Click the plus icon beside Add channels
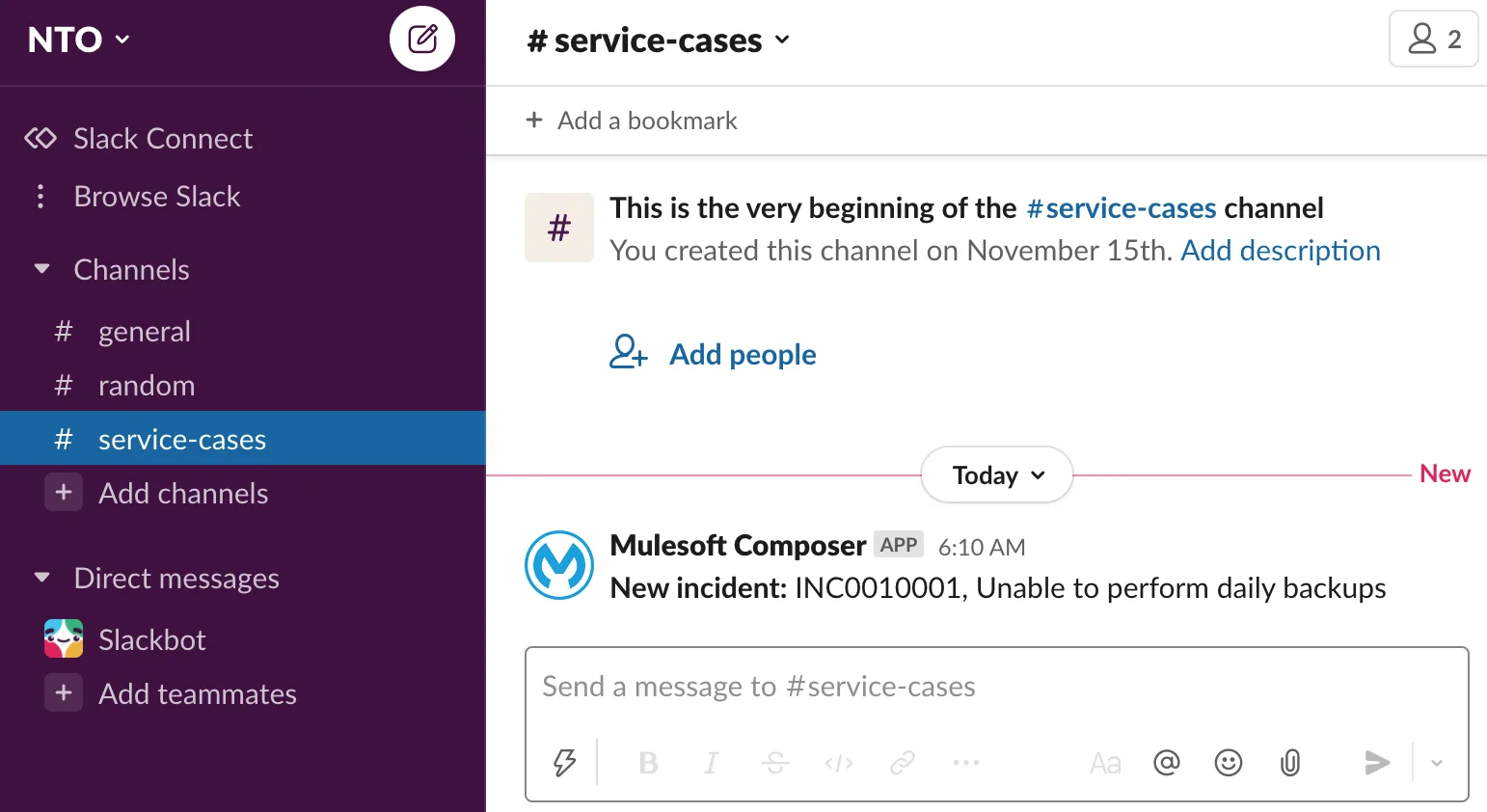The height and width of the screenshot is (812, 1487). point(64,493)
